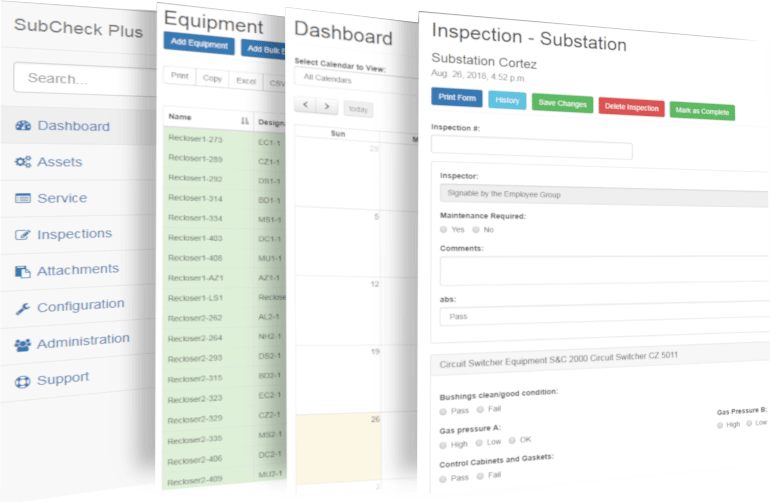770x502 pixels.
Task: Click the Administration users icon
Action: click(x=23, y=344)
